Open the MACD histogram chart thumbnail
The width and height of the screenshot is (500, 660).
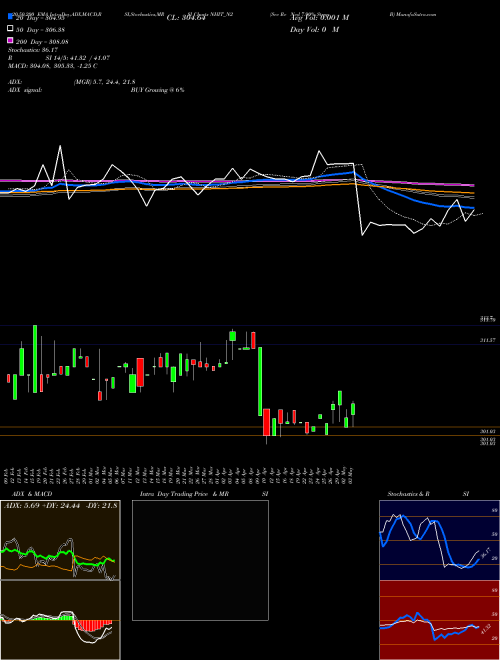tap(60, 620)
